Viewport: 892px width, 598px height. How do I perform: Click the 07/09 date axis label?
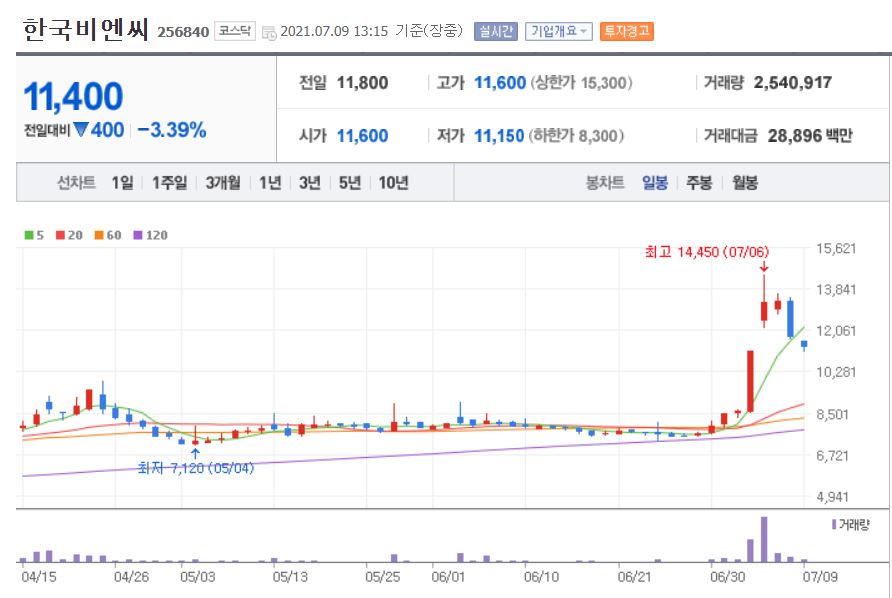(x=820, y=577)
